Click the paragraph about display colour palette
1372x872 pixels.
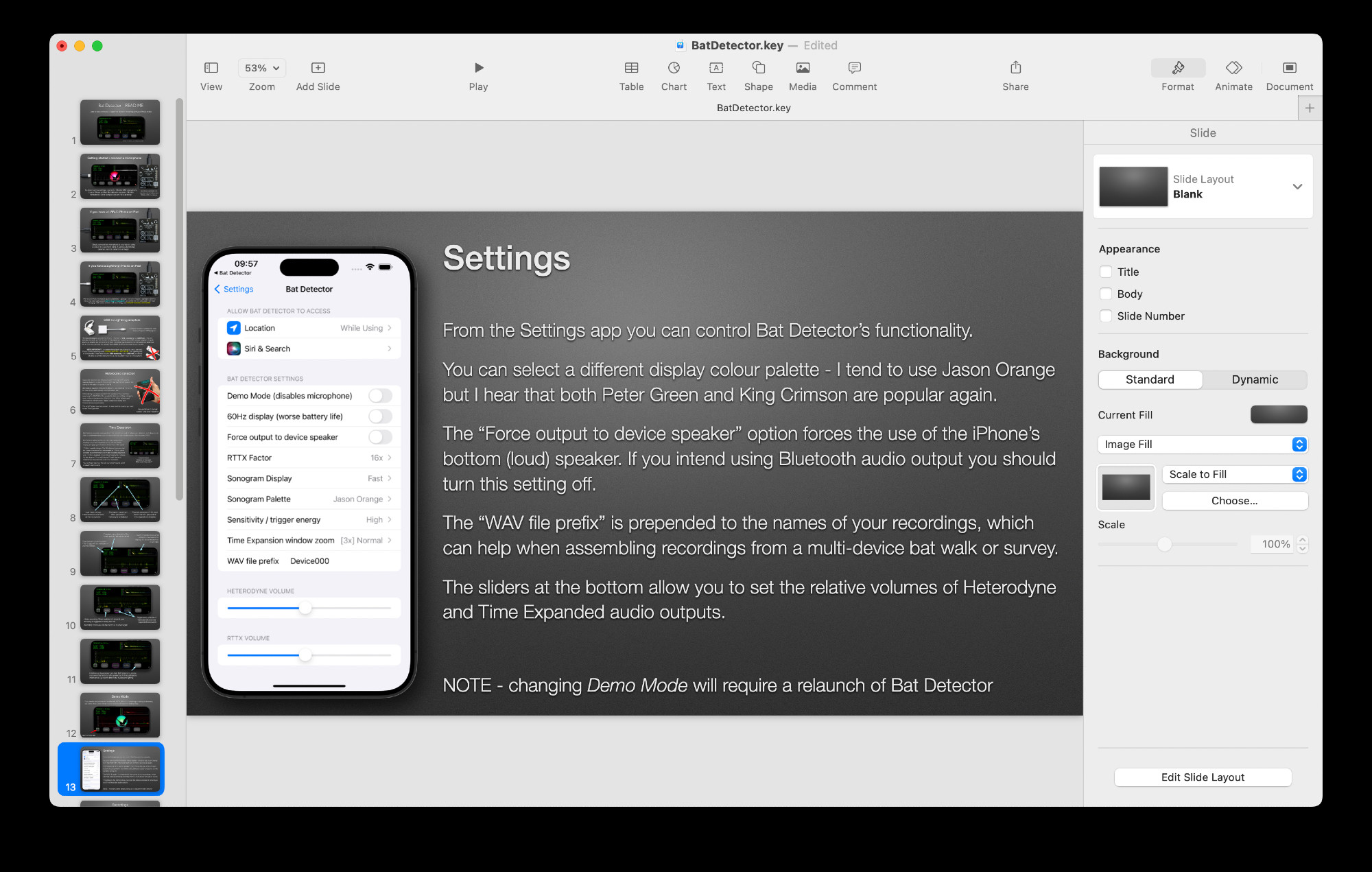click(749, 382)
